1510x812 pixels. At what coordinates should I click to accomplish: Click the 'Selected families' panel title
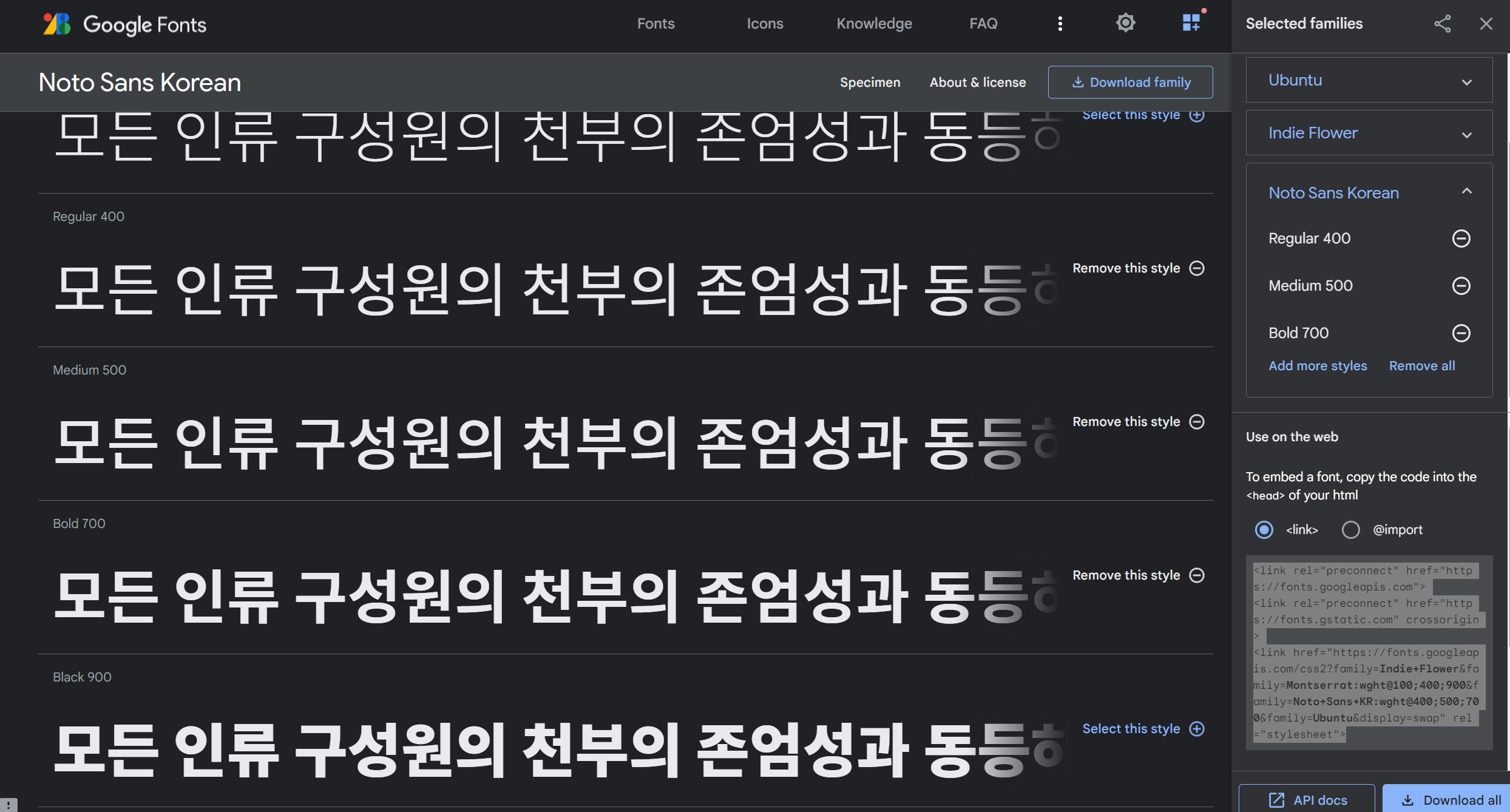(1304, 24)
